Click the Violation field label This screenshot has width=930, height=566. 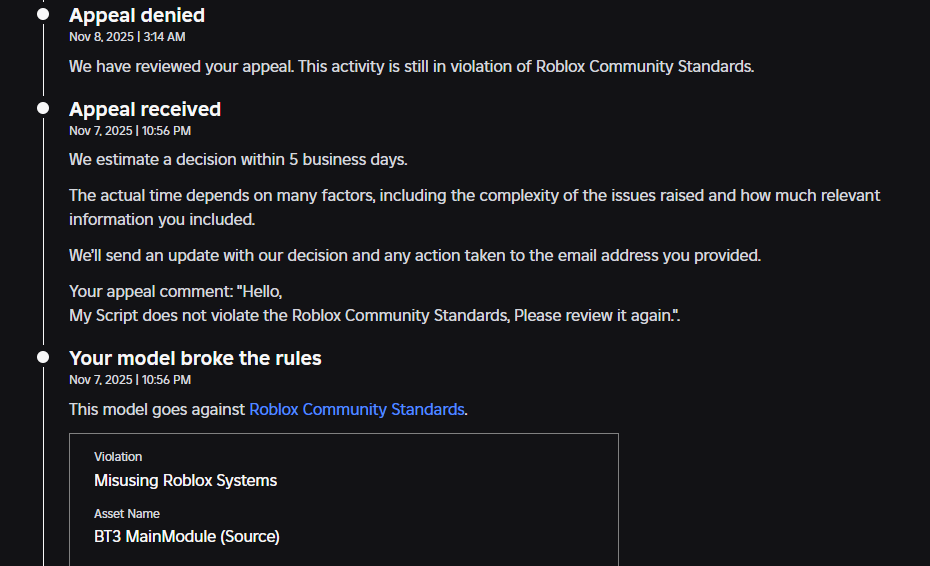118,457
